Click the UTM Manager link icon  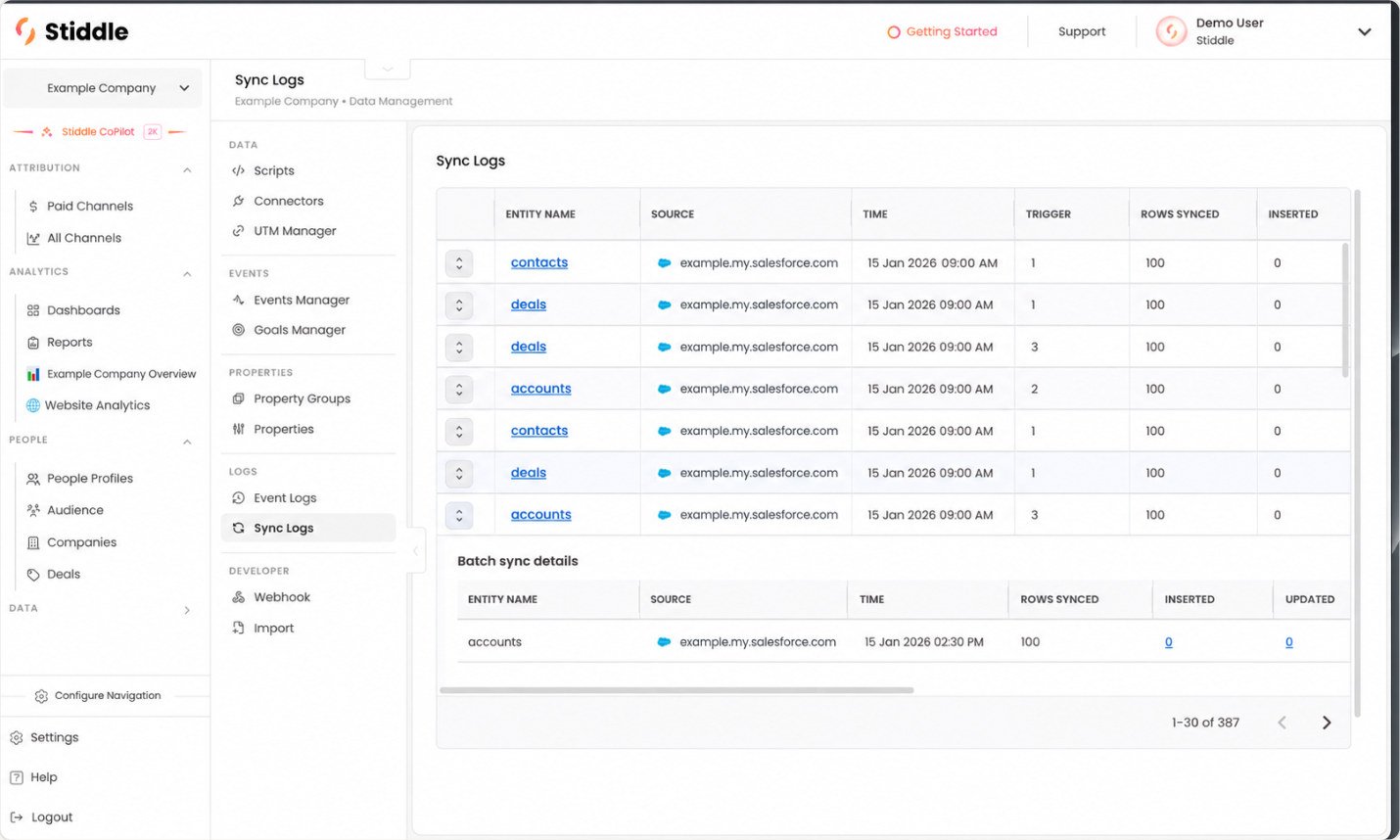238,231
